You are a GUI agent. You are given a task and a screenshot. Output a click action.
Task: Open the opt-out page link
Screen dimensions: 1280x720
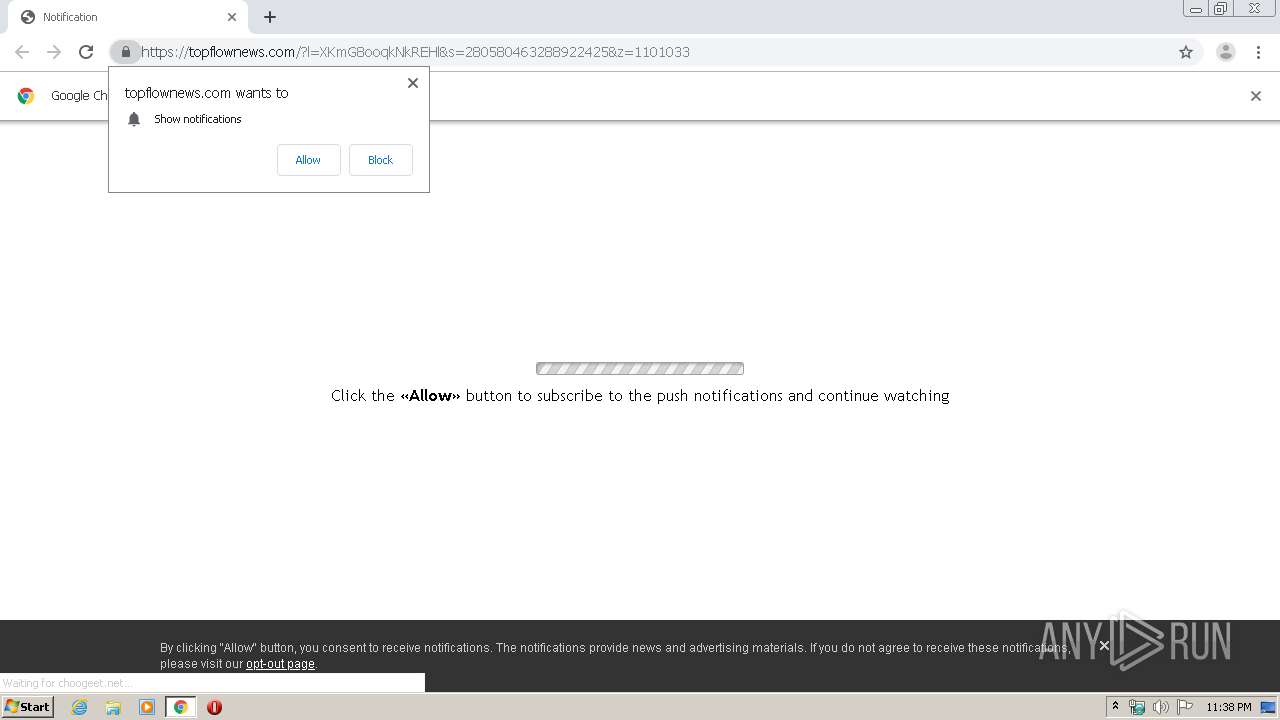tap(280, 664)
